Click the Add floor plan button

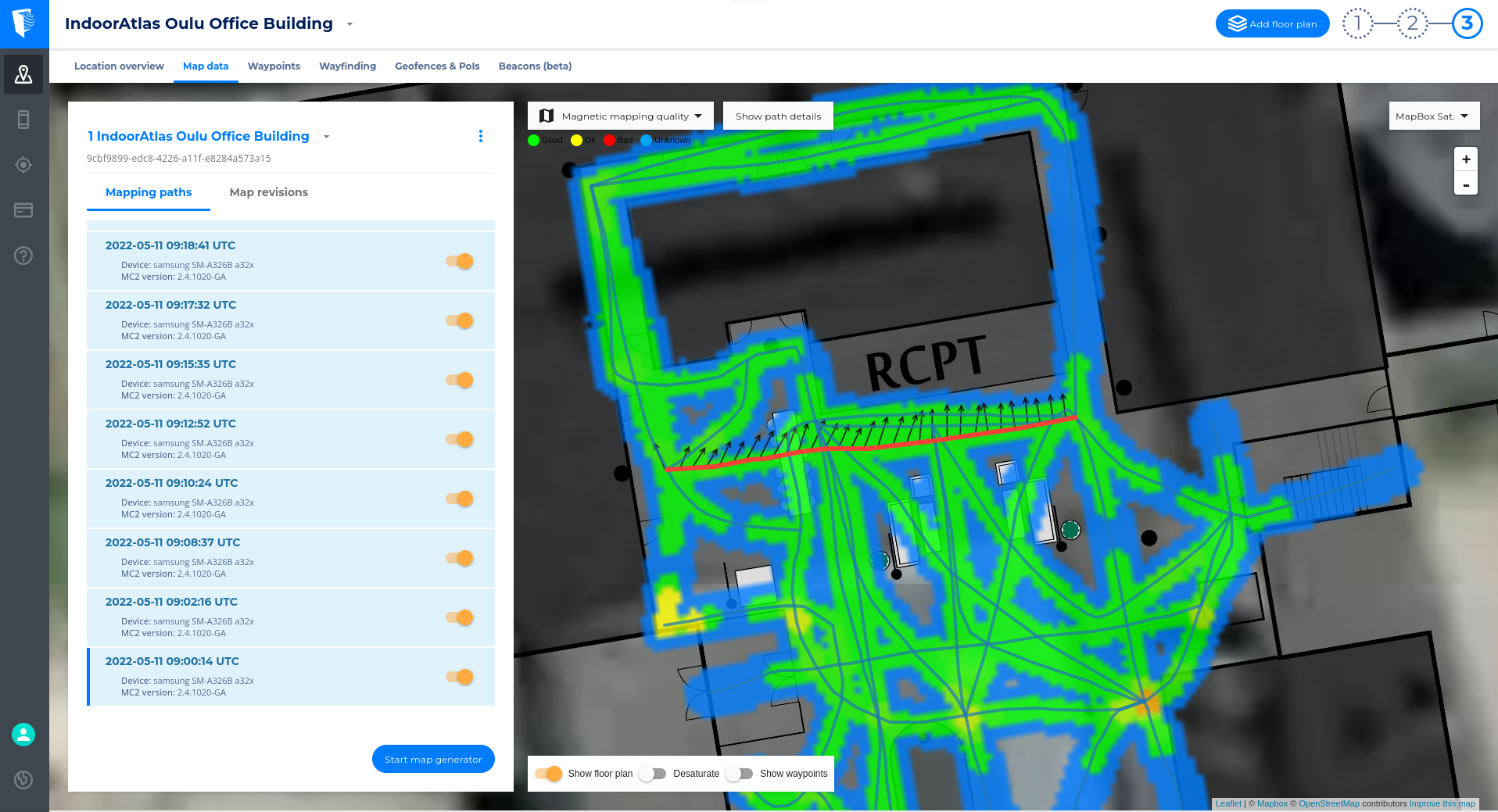coord(1273,23)
